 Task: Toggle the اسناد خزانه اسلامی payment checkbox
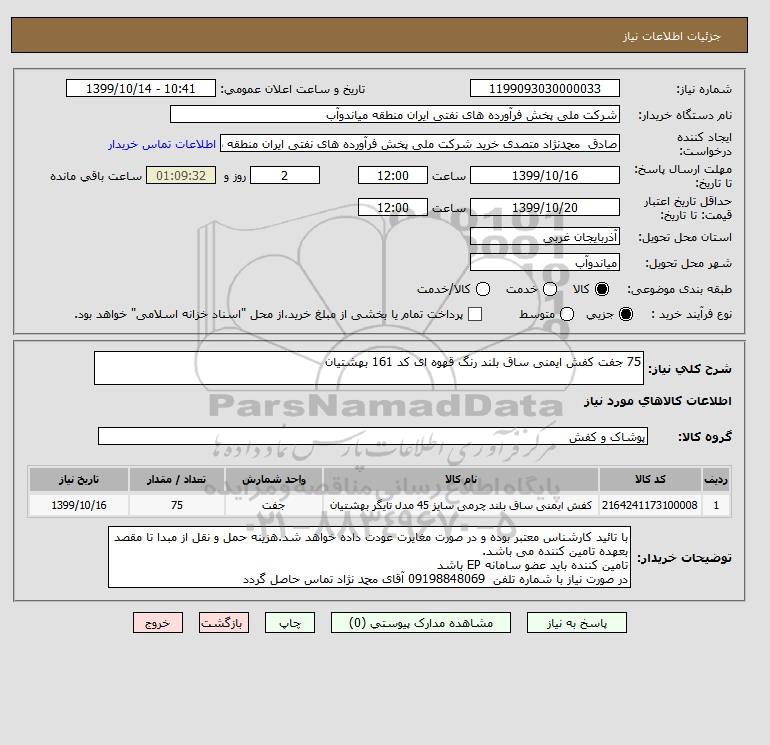[475, 314]
